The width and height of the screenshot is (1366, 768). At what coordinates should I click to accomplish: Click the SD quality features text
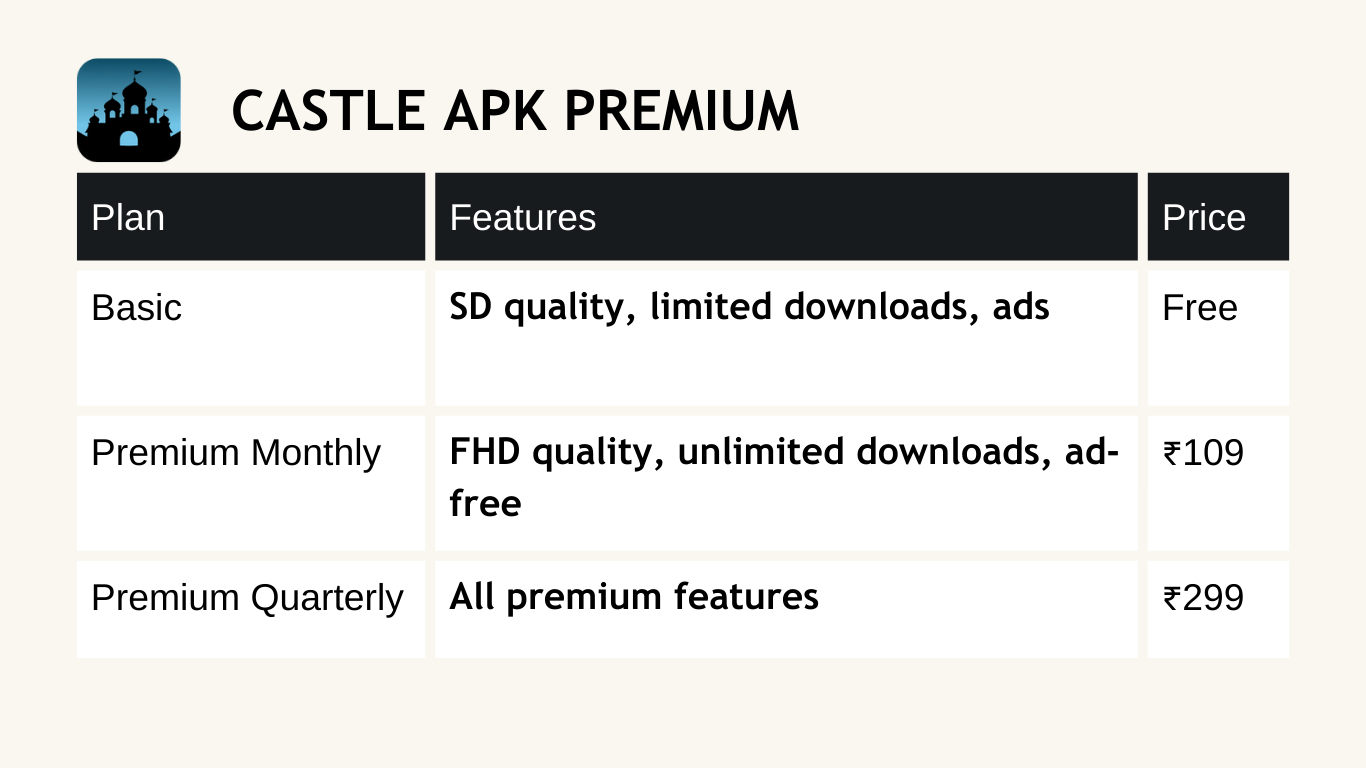[x=749, y=308]
